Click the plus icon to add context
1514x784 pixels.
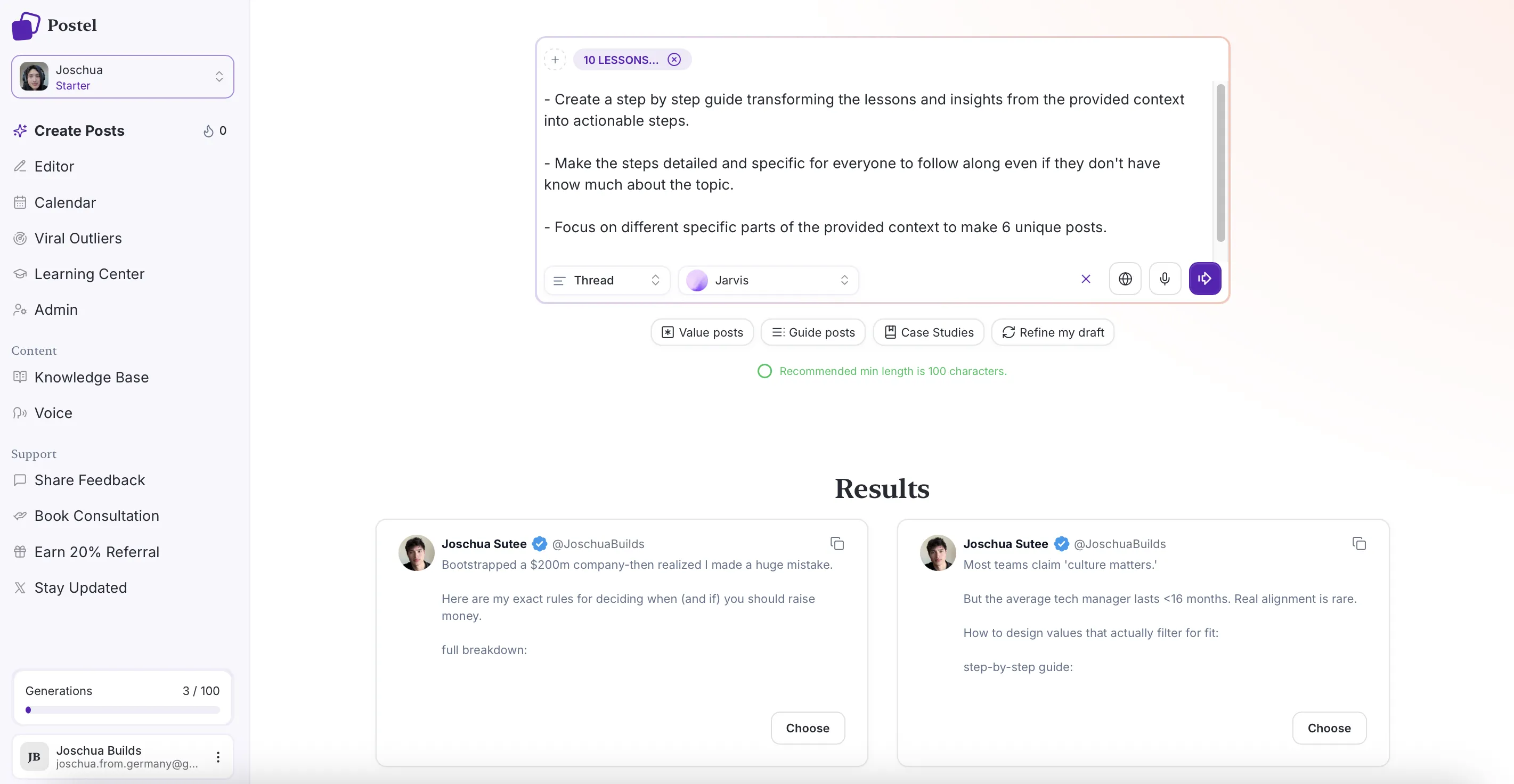tap(555, 59)
